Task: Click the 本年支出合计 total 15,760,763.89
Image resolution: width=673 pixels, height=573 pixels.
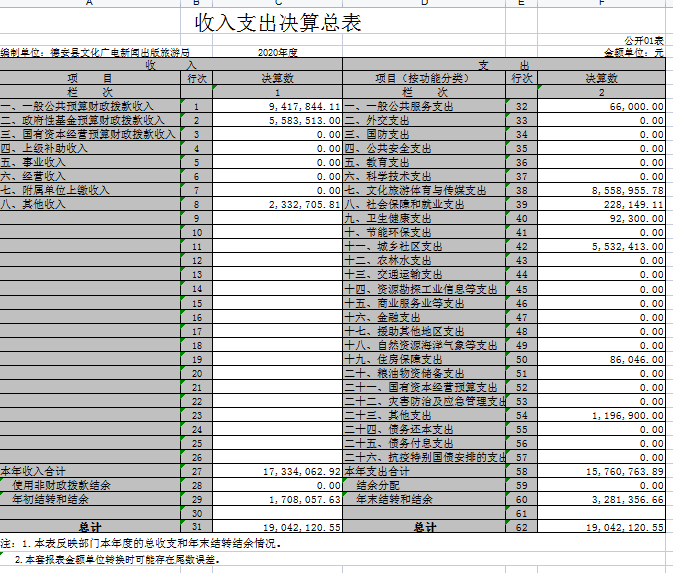Action: click(624, 470)
